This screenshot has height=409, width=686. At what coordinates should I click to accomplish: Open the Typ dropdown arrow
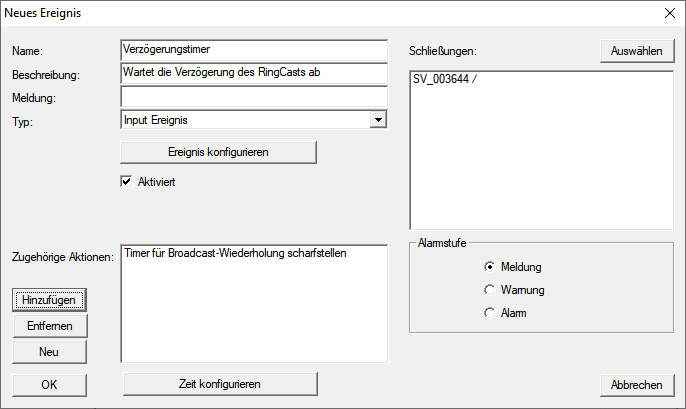click(x=377, y=120)
